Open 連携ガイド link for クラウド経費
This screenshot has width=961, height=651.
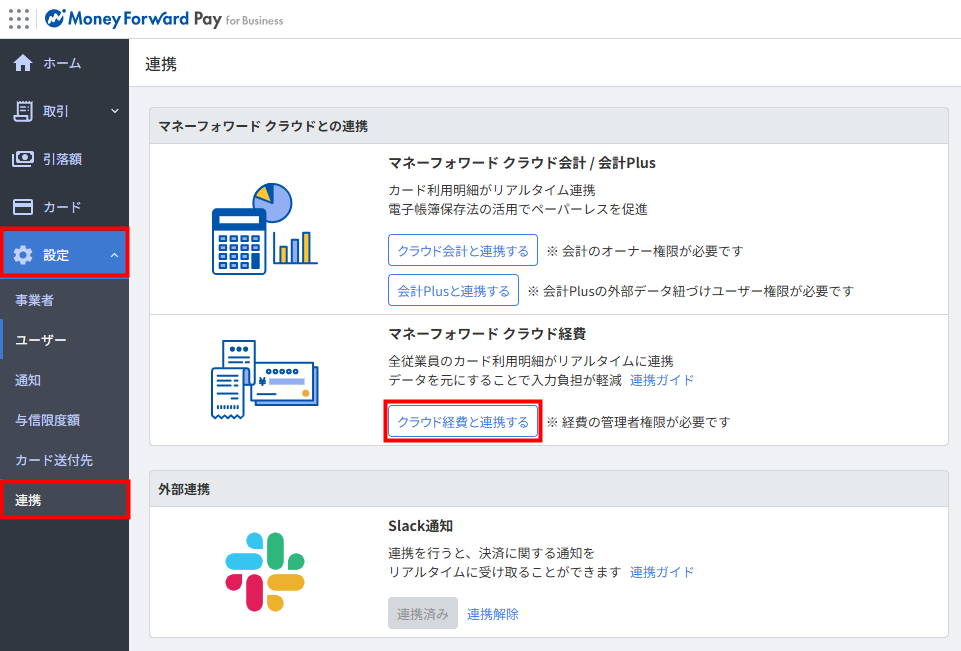click(662, 380)
